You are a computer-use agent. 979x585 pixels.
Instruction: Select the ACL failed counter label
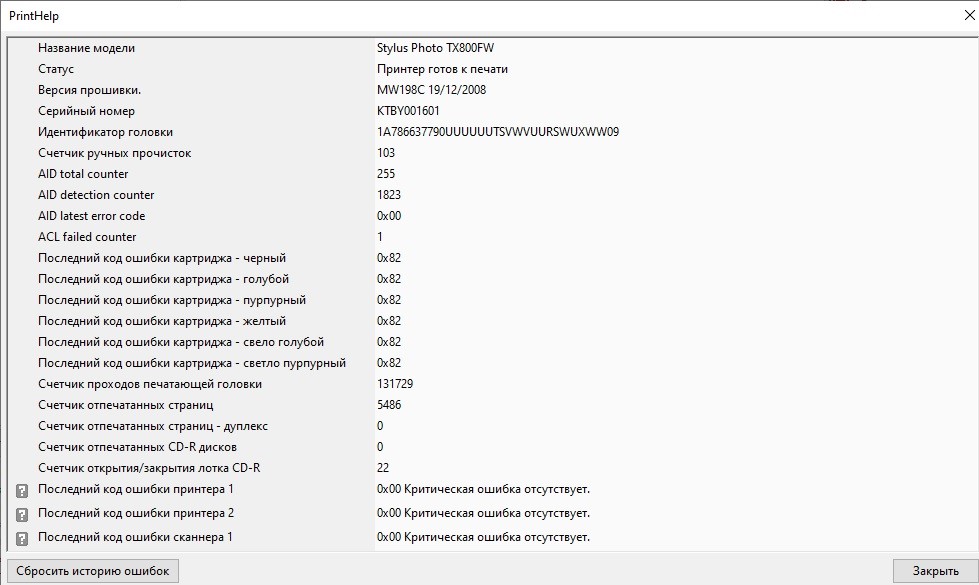(x=87, y=237)
